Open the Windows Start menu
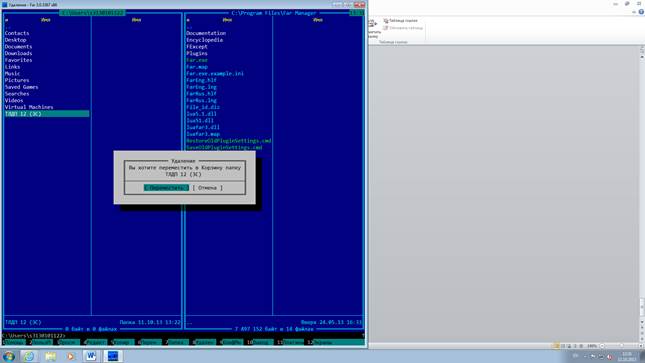Screen dimensions: 645x363 (9, 356)
